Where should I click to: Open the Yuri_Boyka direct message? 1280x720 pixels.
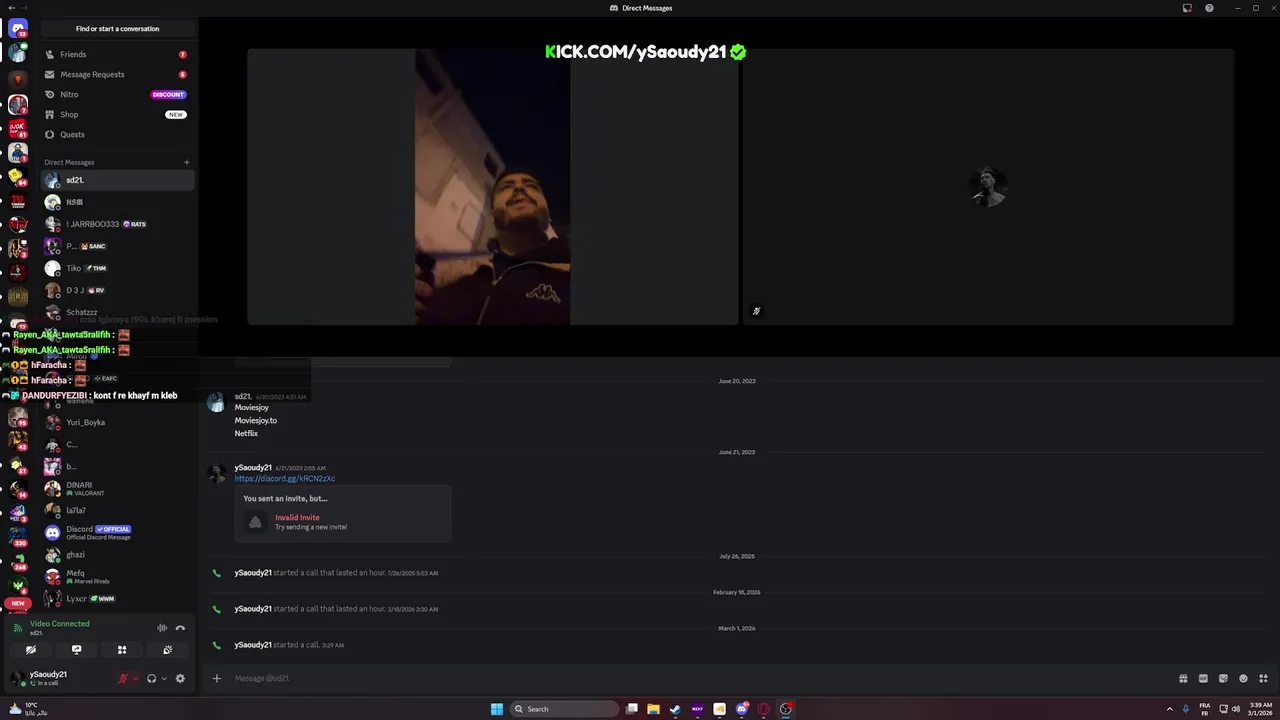click(x=117, y=422)
